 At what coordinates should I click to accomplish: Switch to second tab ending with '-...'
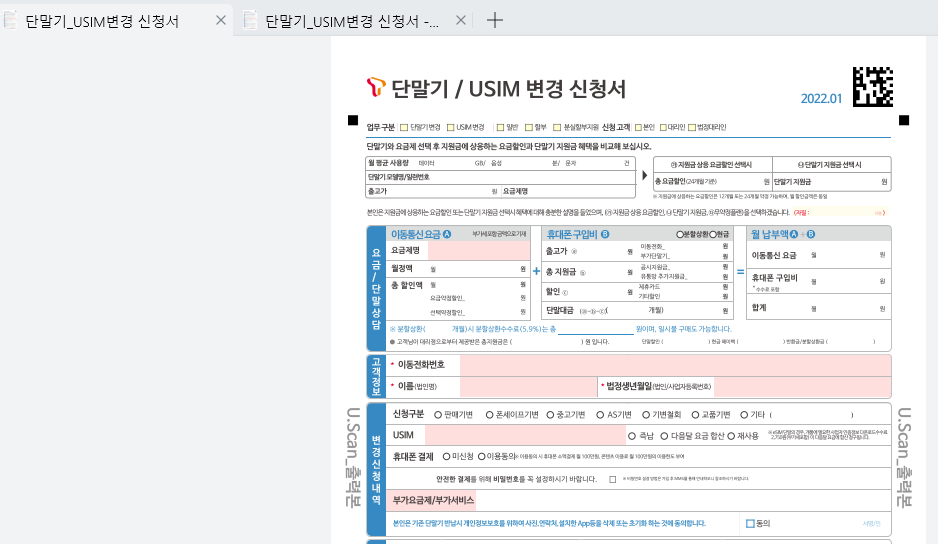352,21
